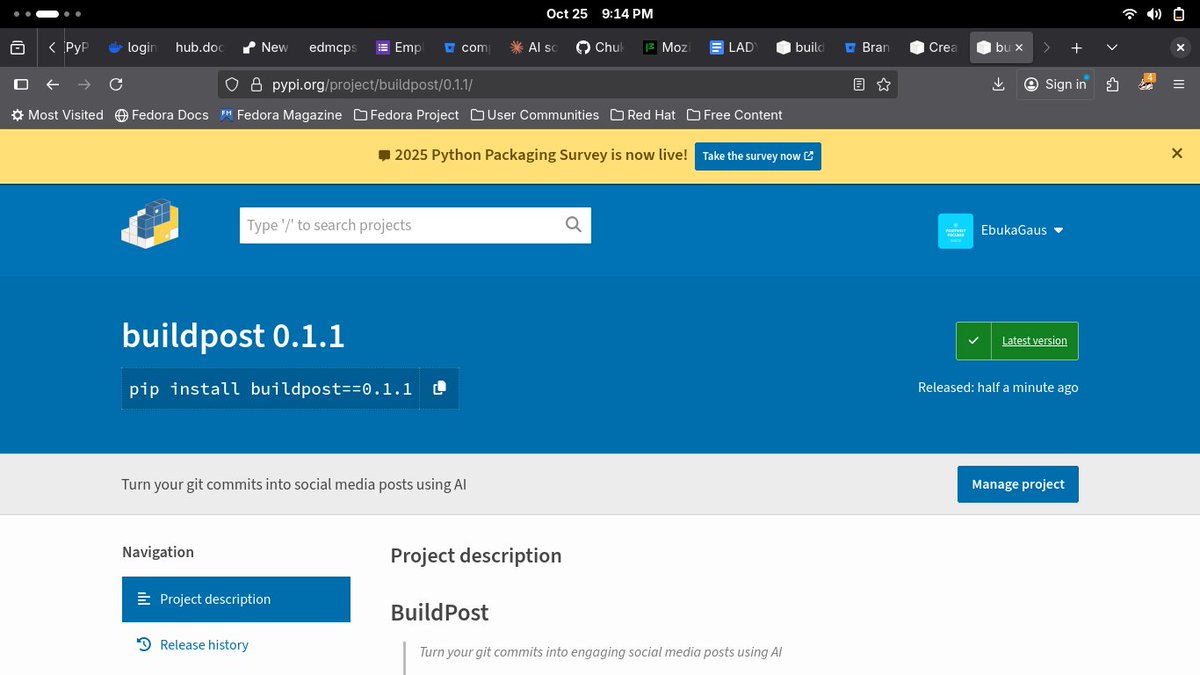
Task: Click the Release history clock icon
Action: pyautogui.click(x=144, y=644)
